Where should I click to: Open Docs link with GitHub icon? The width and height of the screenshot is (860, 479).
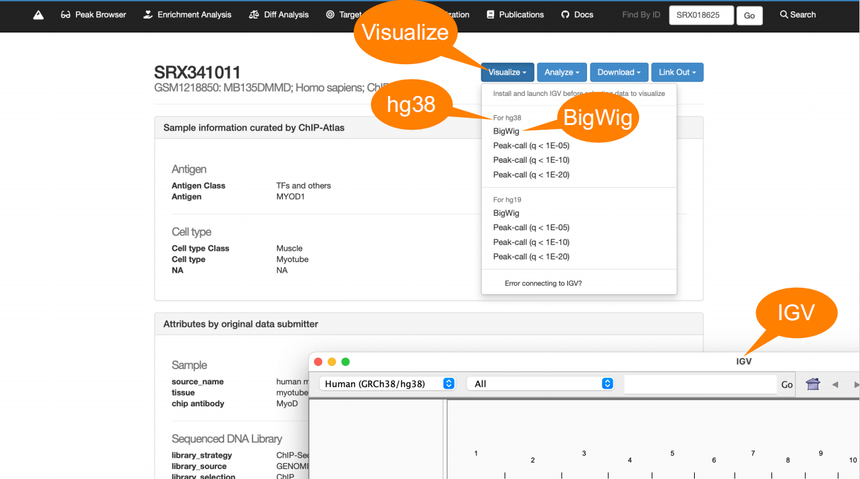(577, 15)
